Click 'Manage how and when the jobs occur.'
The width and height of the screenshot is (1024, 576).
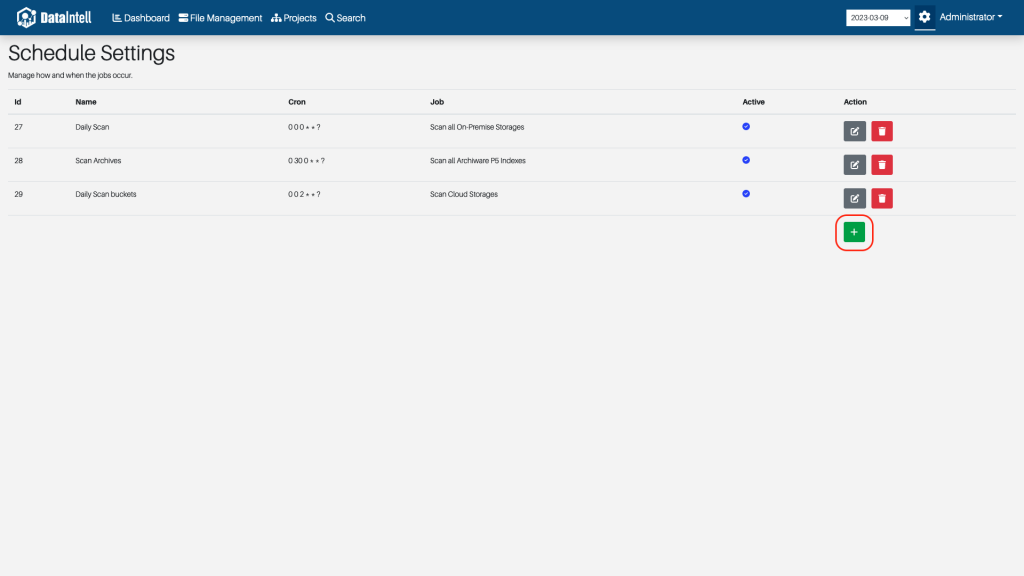click(x=70, y=76)
